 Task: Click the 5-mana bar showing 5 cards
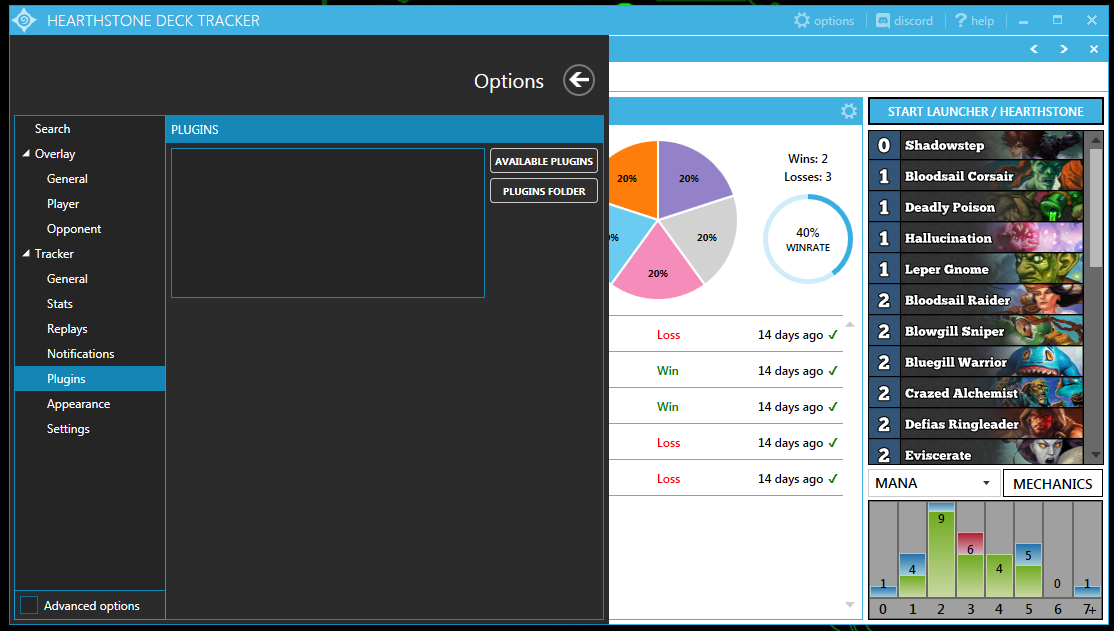tap(1028, 570)
